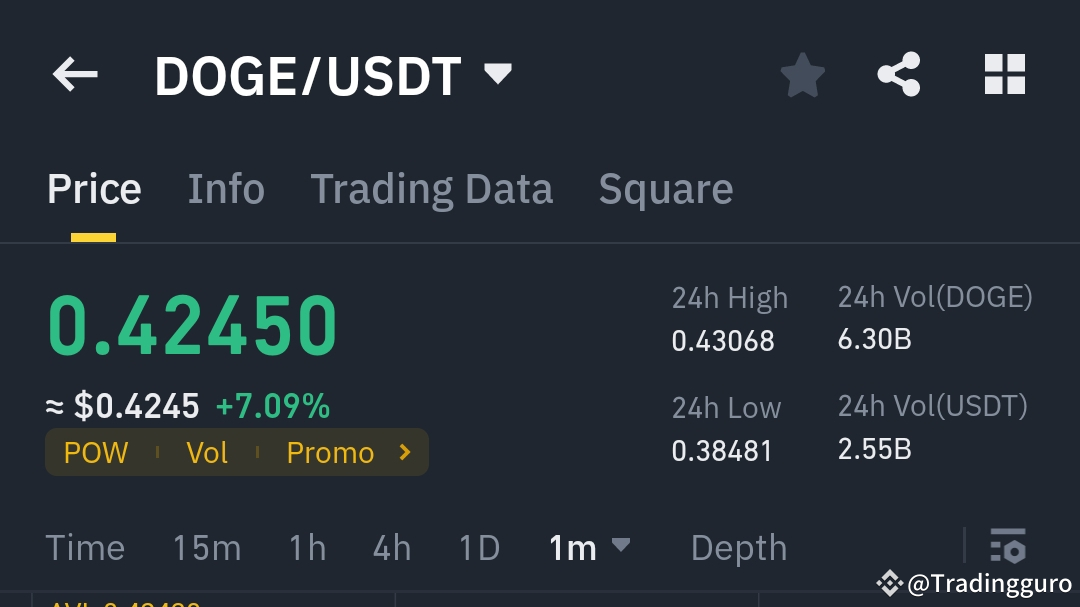Image resolution: width=1080 pixels, height=607 pixels.
Task: Select the 1D chart interval
Action: pos(478,547)
